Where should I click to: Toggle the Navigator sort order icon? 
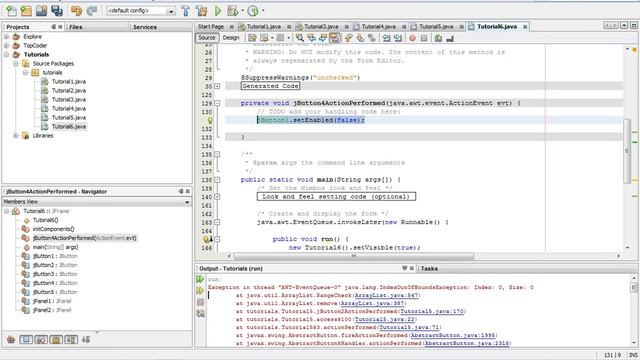pos(86,339)
